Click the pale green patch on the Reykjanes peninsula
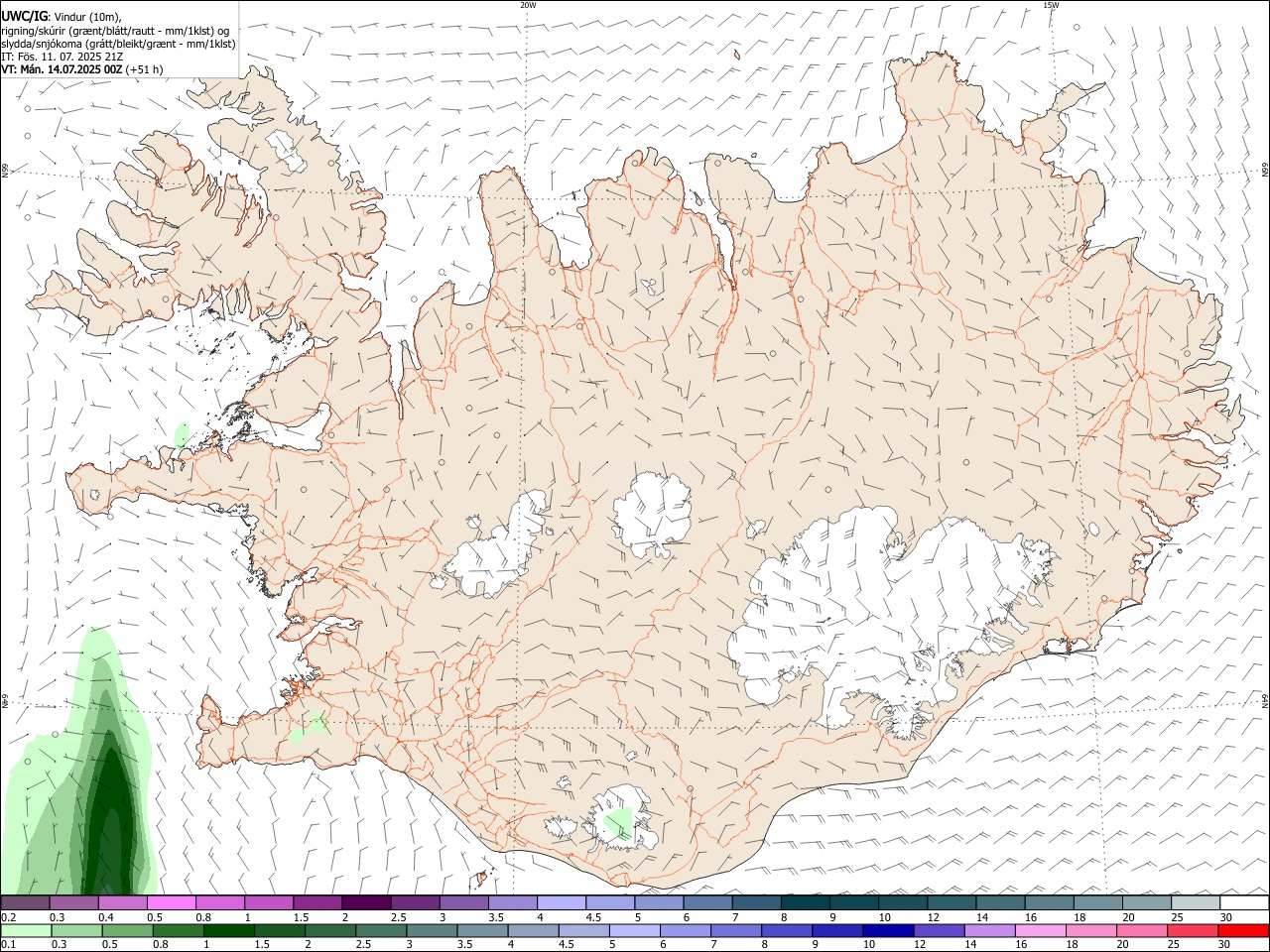 (309, 725)
